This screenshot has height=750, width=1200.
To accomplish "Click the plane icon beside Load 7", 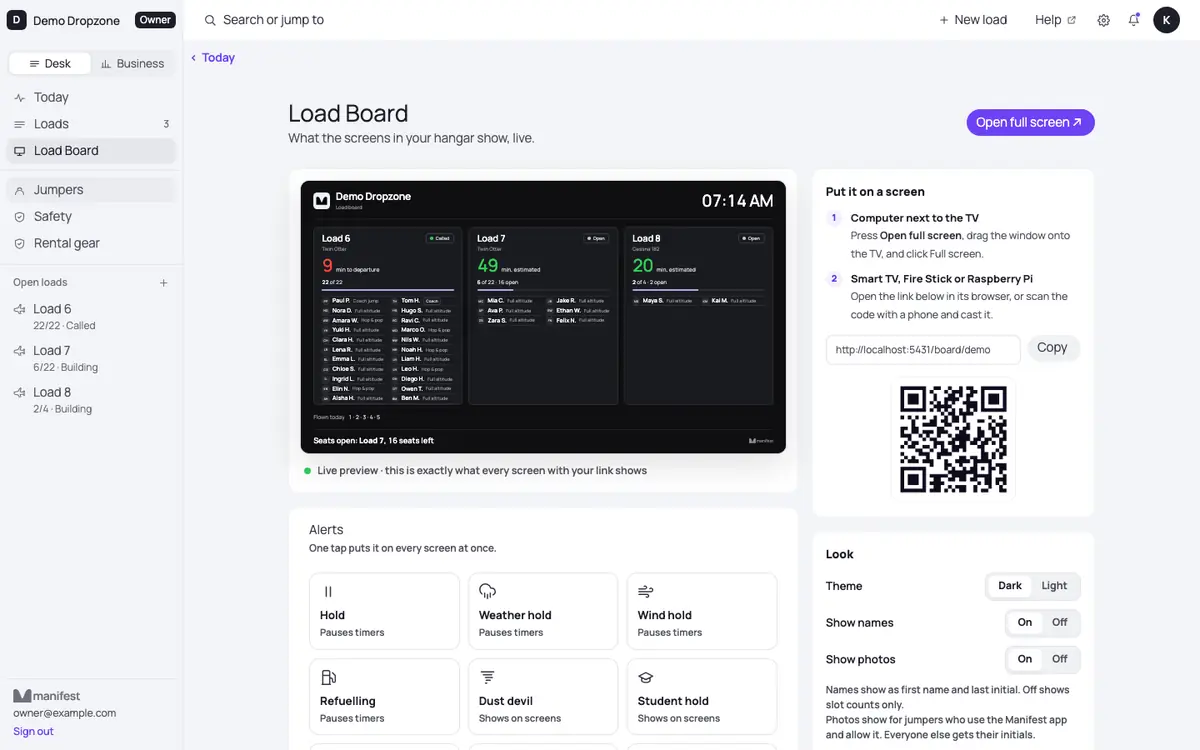I will 19,351.
